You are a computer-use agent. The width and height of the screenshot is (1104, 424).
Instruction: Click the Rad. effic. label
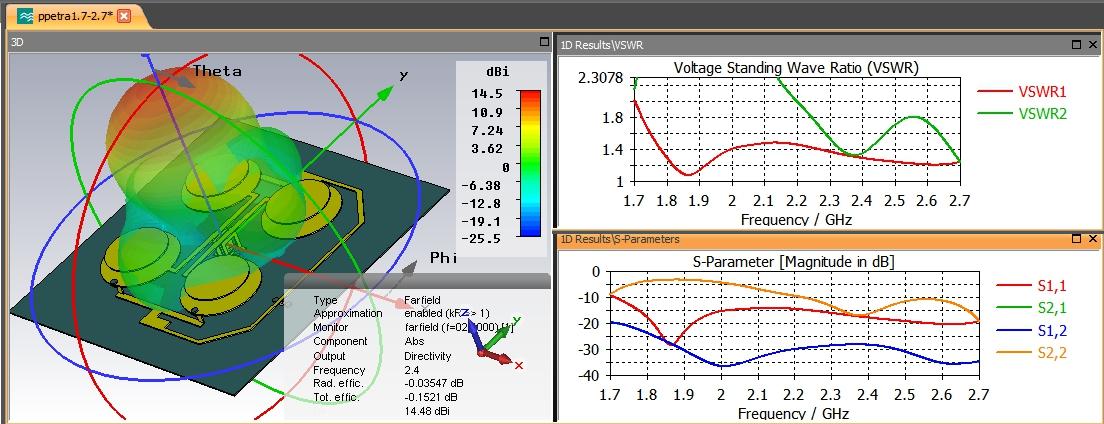pyautogui.click(x=338, y=384)
